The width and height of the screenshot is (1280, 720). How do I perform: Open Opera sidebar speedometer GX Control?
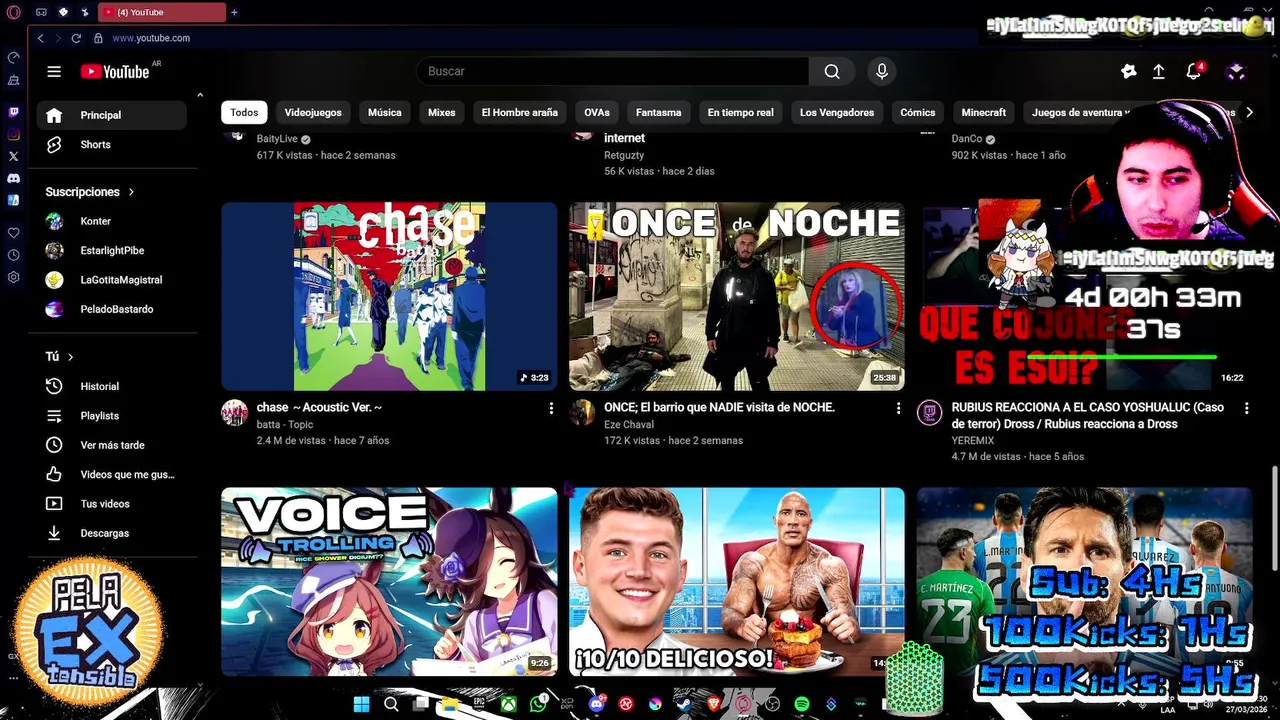point(14,58)
